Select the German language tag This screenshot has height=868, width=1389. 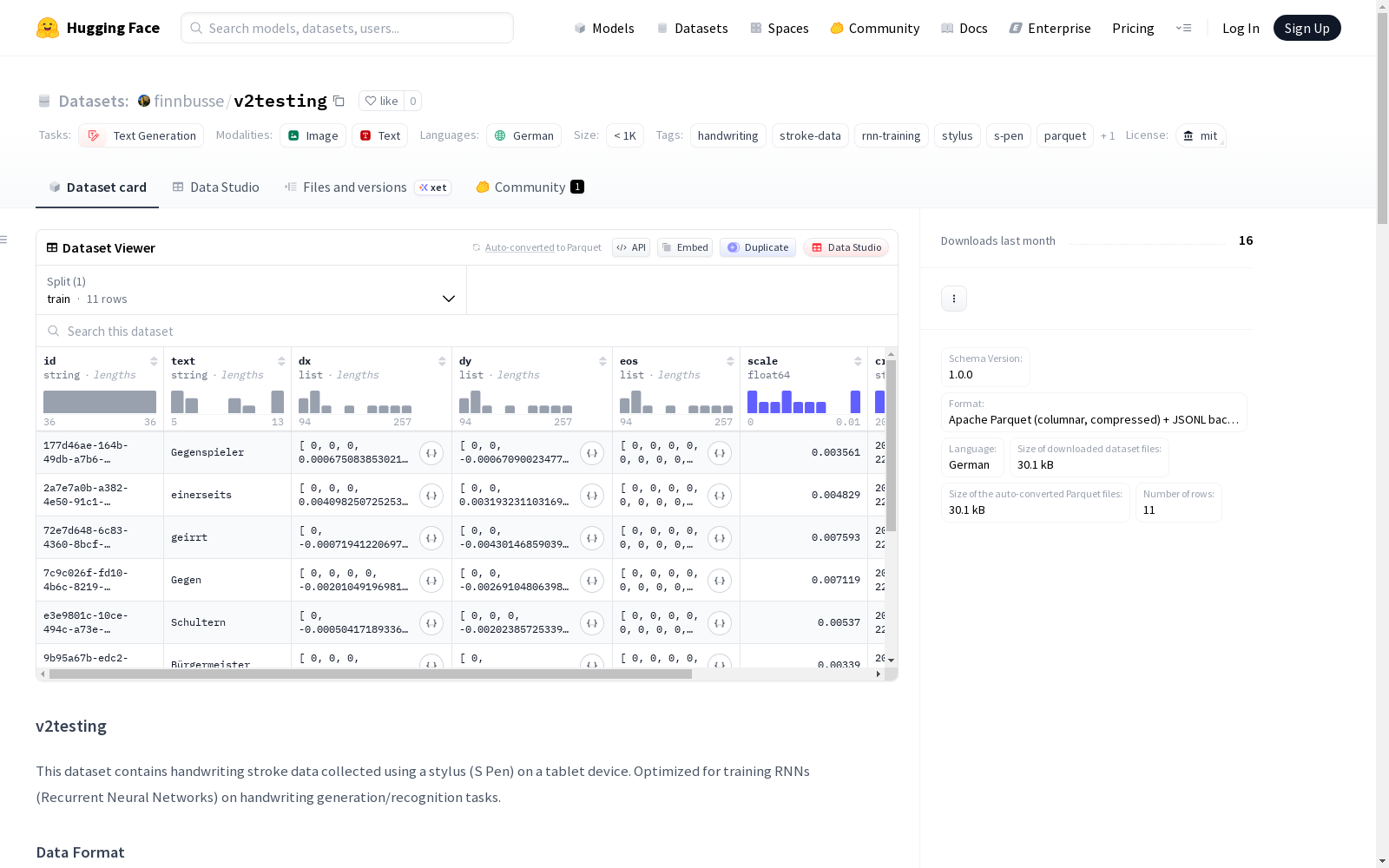(524, 135)
